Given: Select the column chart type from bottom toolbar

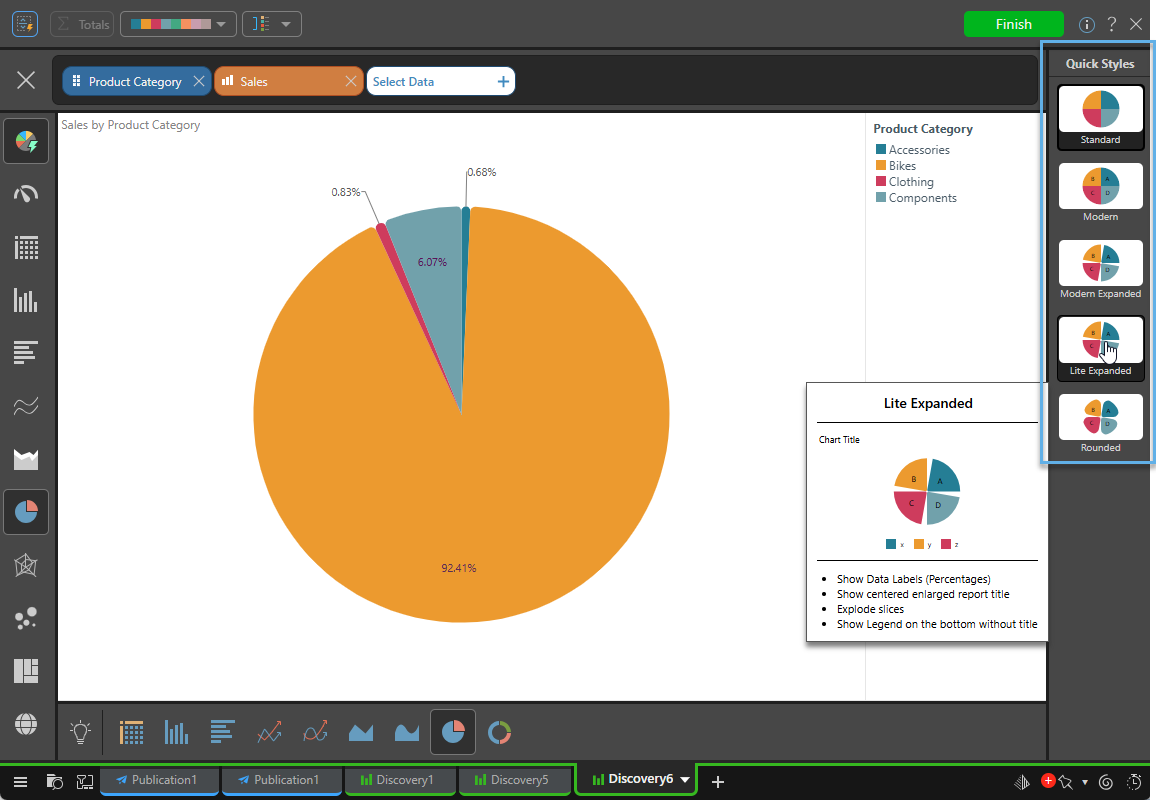Looking at the screenshot, I should 176,732.
